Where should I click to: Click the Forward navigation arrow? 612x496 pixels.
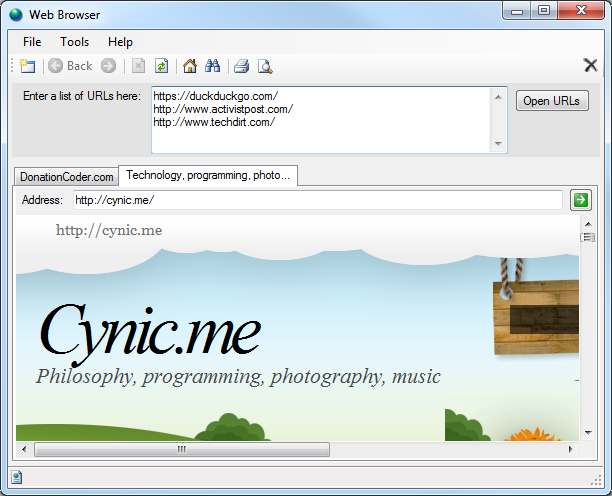[x=109, y=66]
